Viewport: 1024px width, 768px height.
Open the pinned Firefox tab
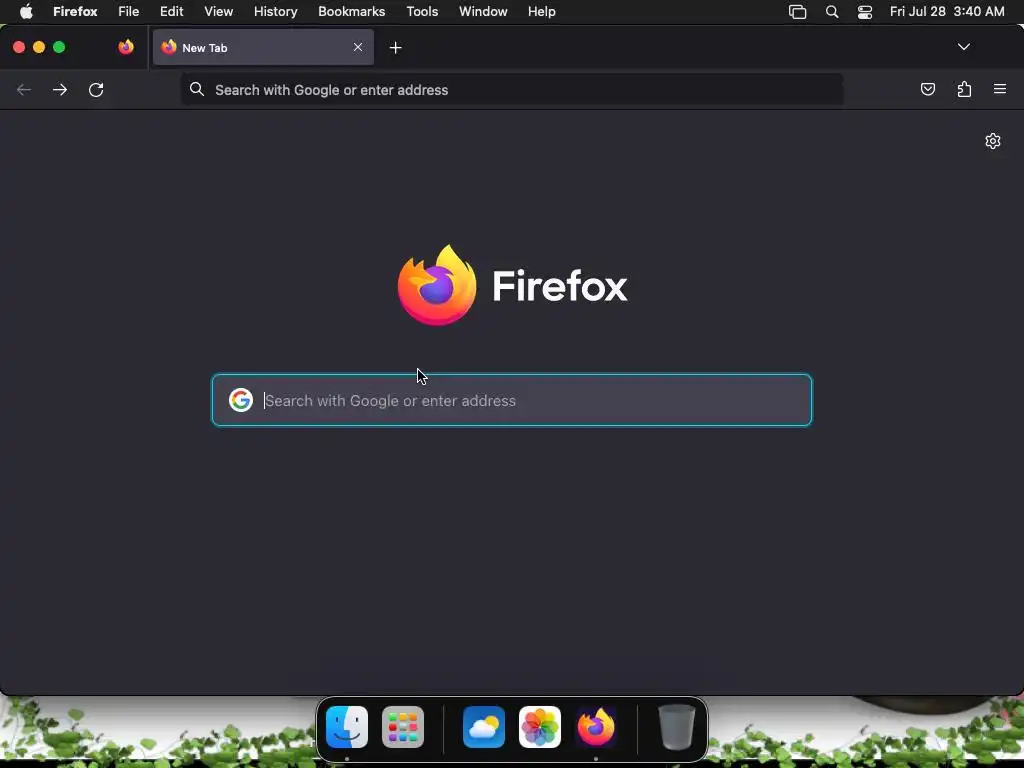point(126,47)
